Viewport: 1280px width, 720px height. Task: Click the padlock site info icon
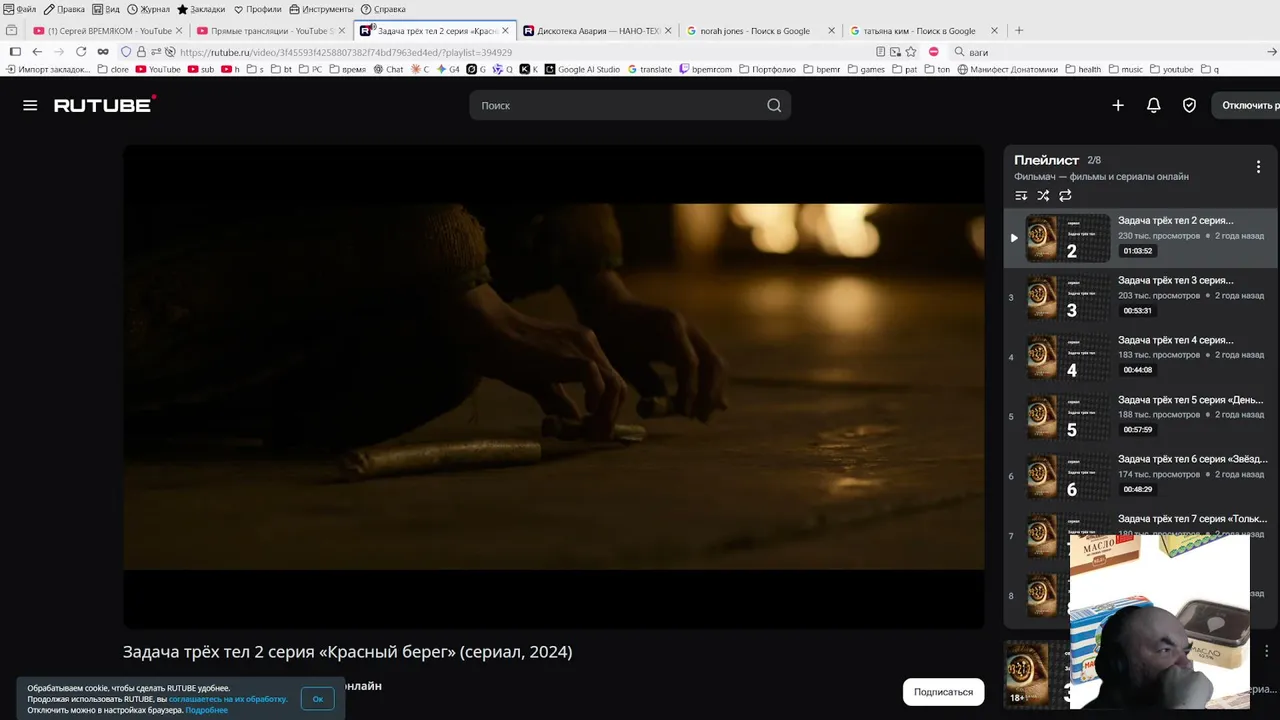pos(141,52)
